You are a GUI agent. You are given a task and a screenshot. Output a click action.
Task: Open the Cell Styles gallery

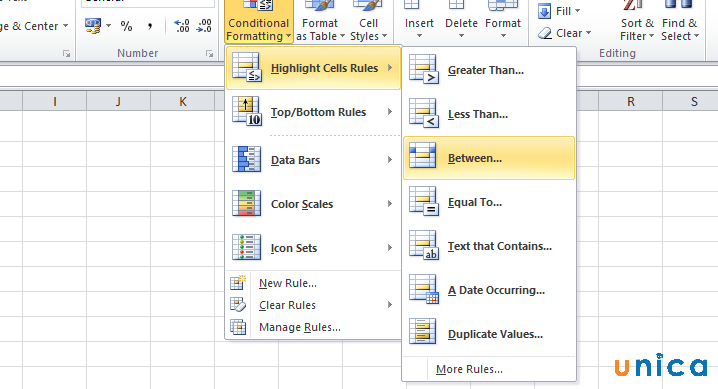[368, 22]
